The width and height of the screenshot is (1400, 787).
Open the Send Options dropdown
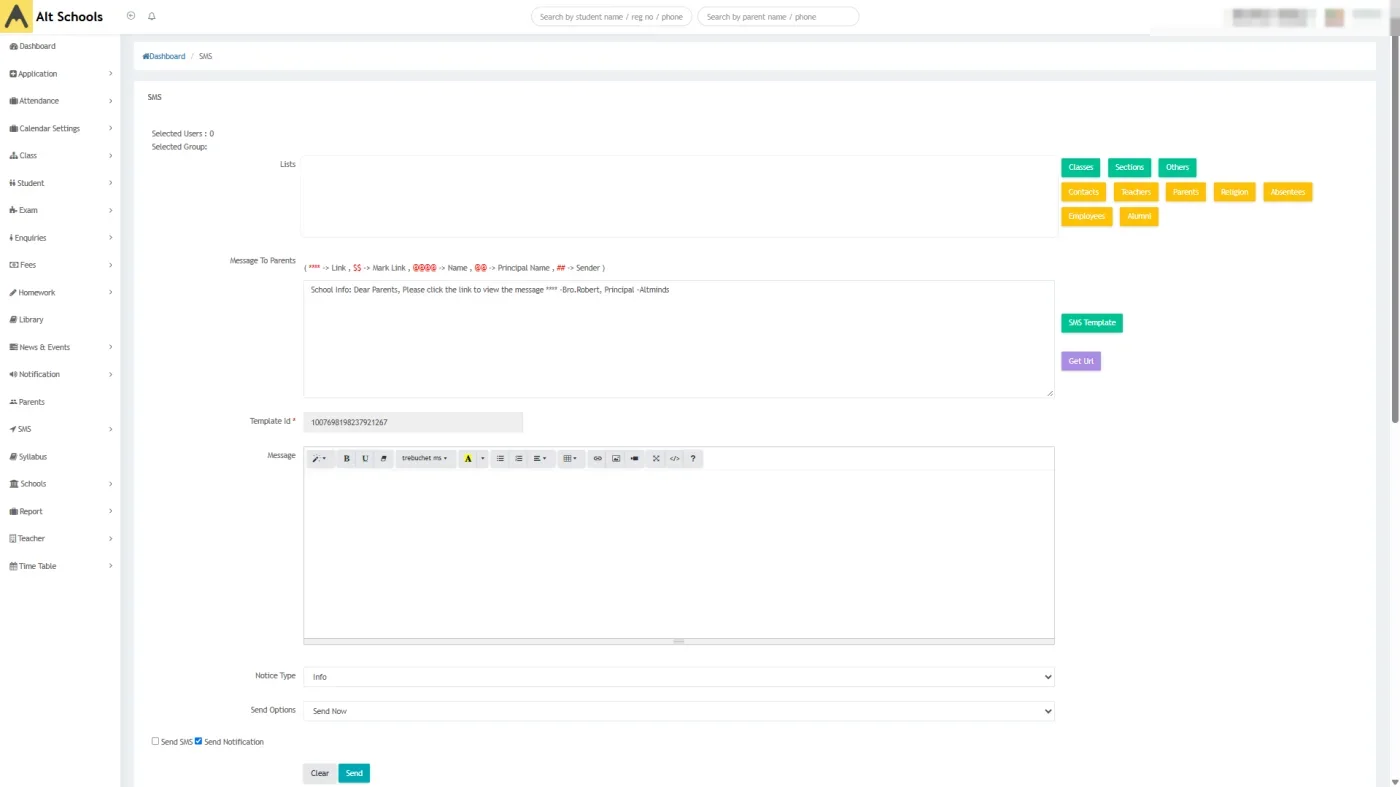[x=679, y=711]
